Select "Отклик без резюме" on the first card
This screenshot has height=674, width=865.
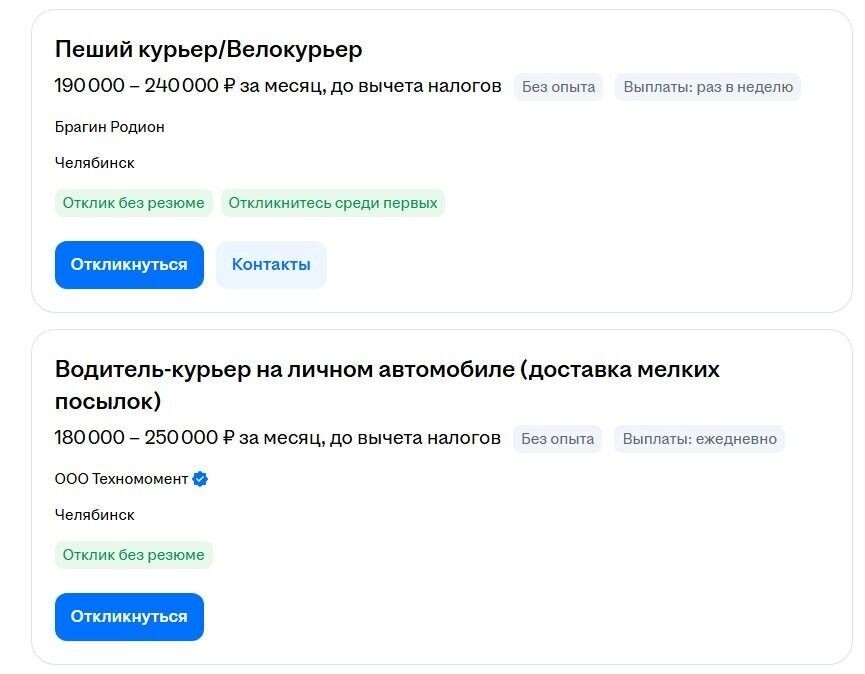133,202
